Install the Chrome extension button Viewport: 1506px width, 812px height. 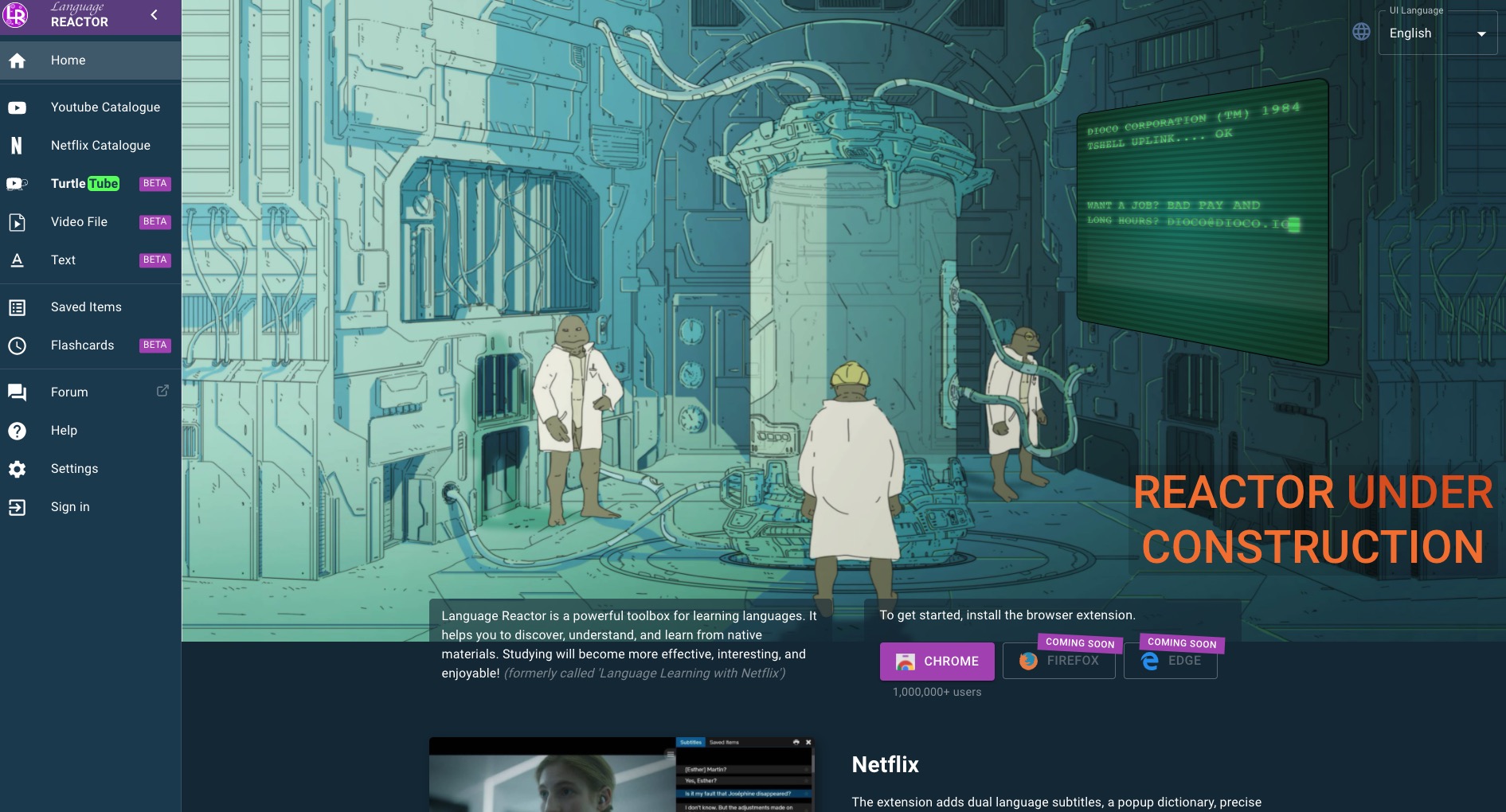tap(937, 662)
